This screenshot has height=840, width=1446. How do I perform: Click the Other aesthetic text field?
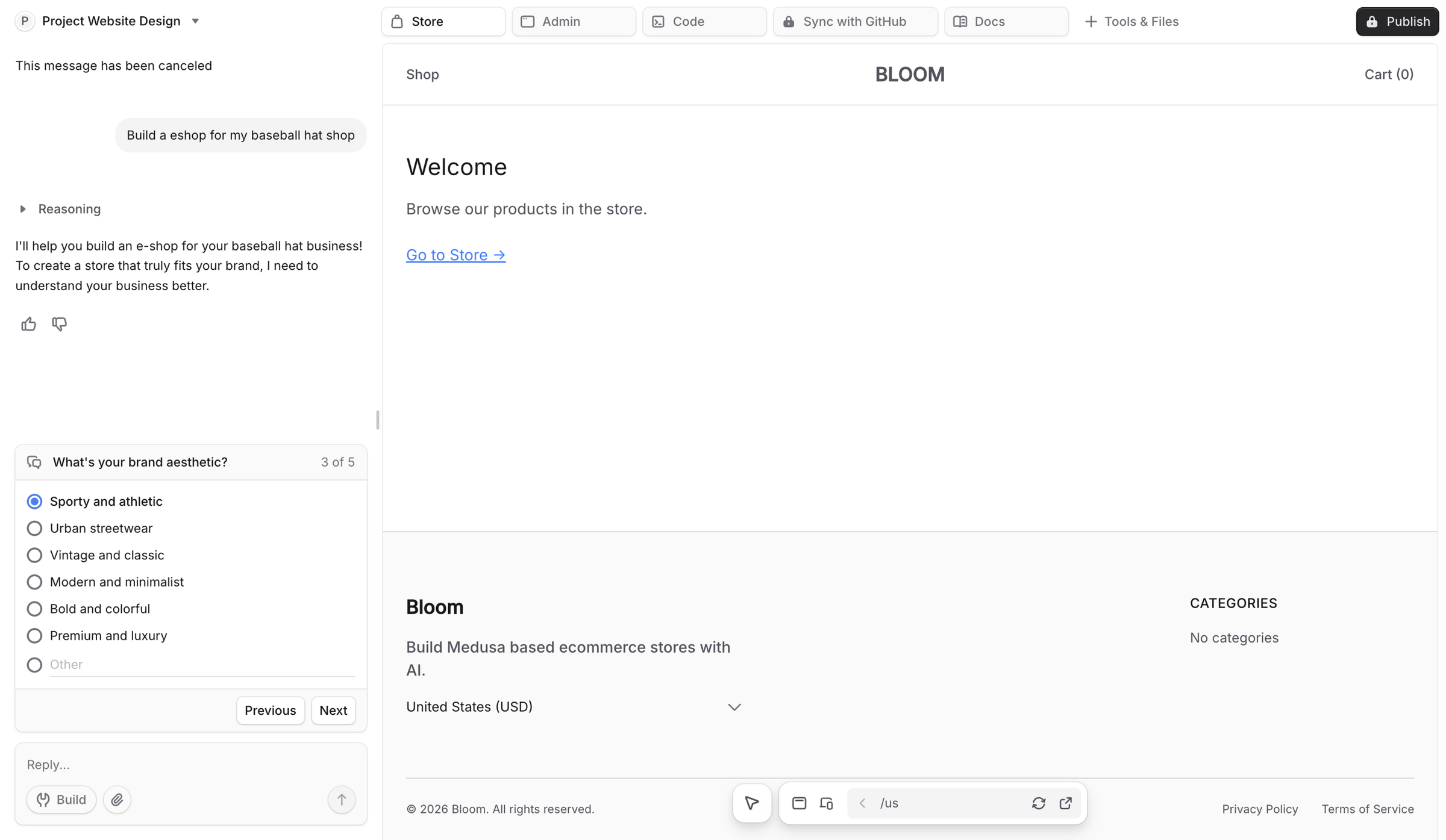coord(202,664)
